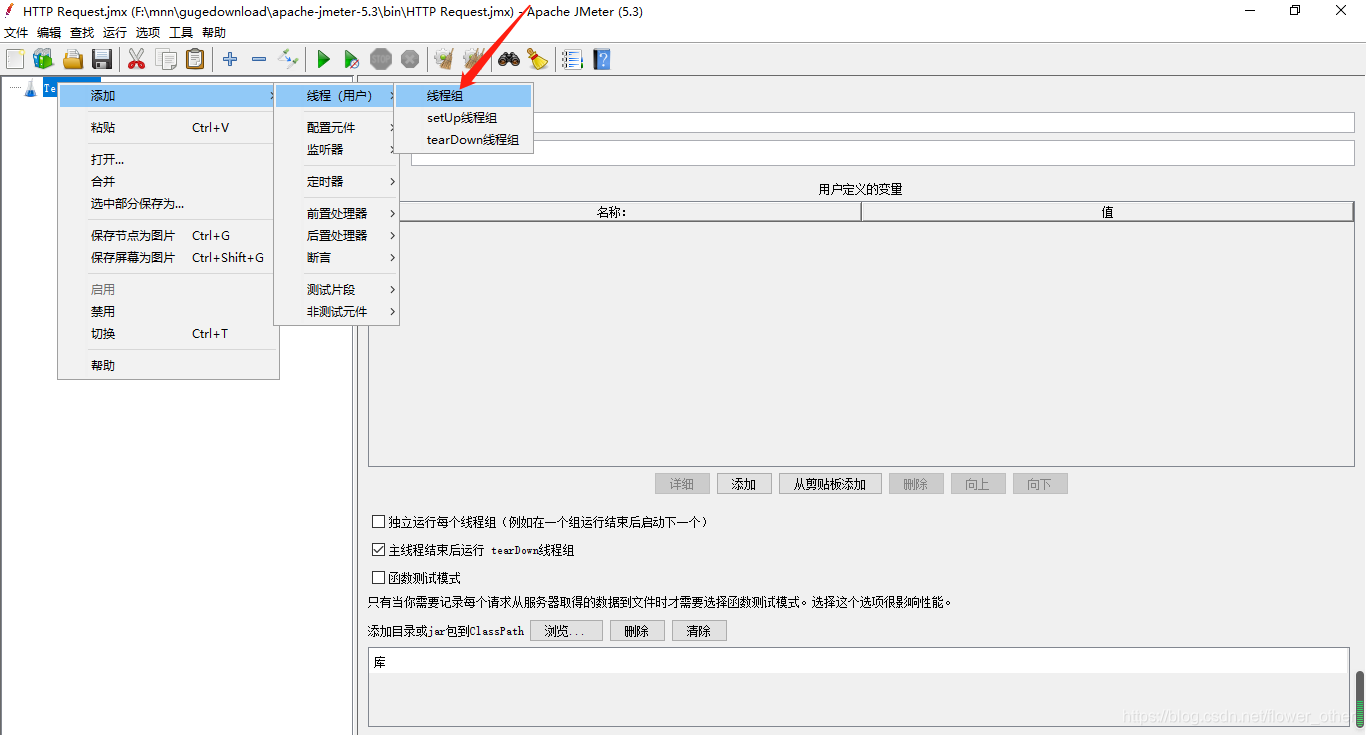Click the Toggle enable/disable icon
1366x735 pixels.
(288, 59)
